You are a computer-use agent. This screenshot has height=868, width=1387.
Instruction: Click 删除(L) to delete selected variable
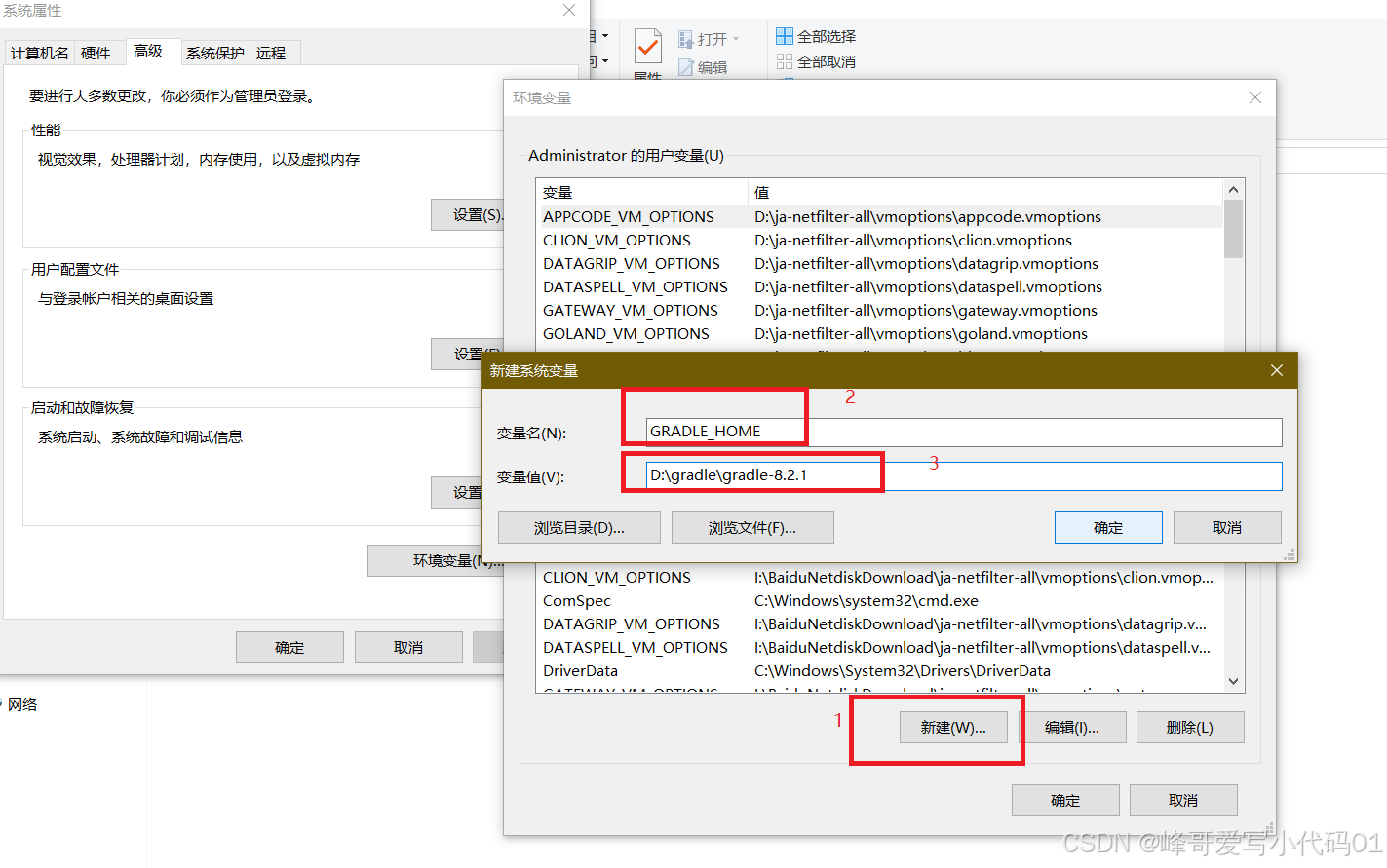click(1190, 727)
